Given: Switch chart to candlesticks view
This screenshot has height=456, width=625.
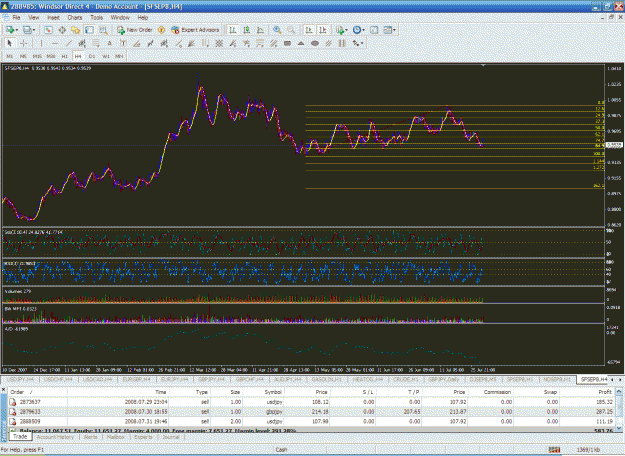Looking at the screenshot, I should [247, 30].
